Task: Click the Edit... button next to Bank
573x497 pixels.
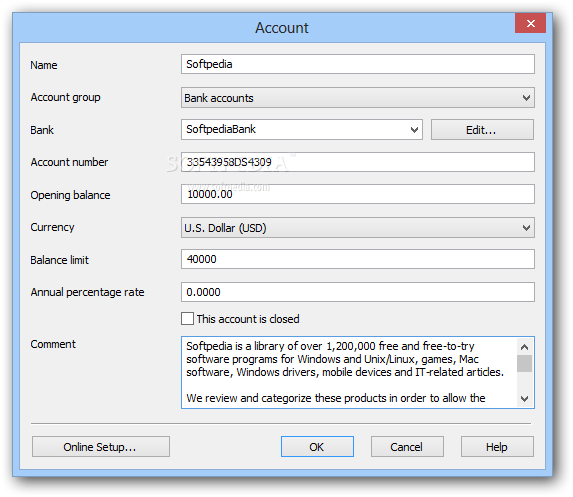Action: (482, 130)
